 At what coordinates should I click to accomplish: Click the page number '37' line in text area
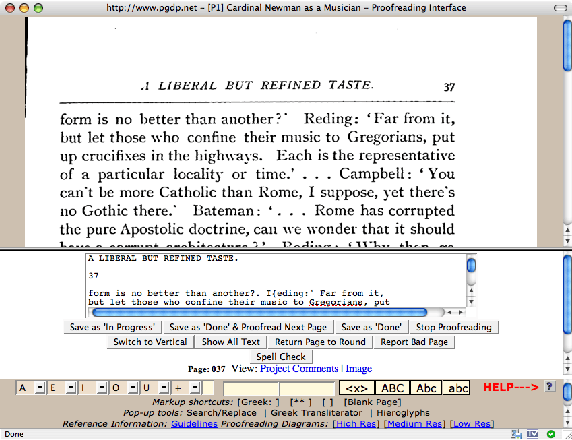pyautogui.click(x=93, y=275)
